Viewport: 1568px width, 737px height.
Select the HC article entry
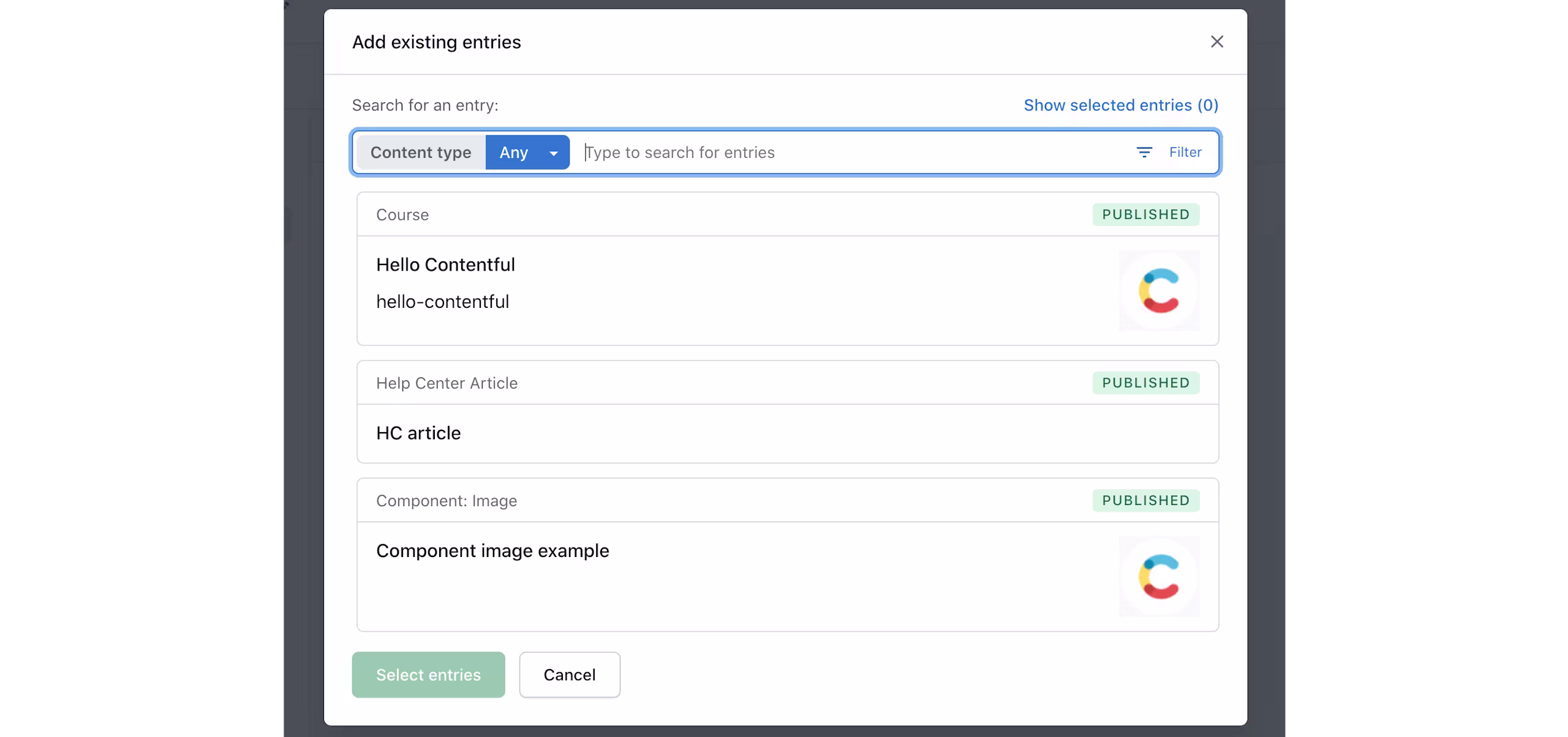tap(788, 412)
